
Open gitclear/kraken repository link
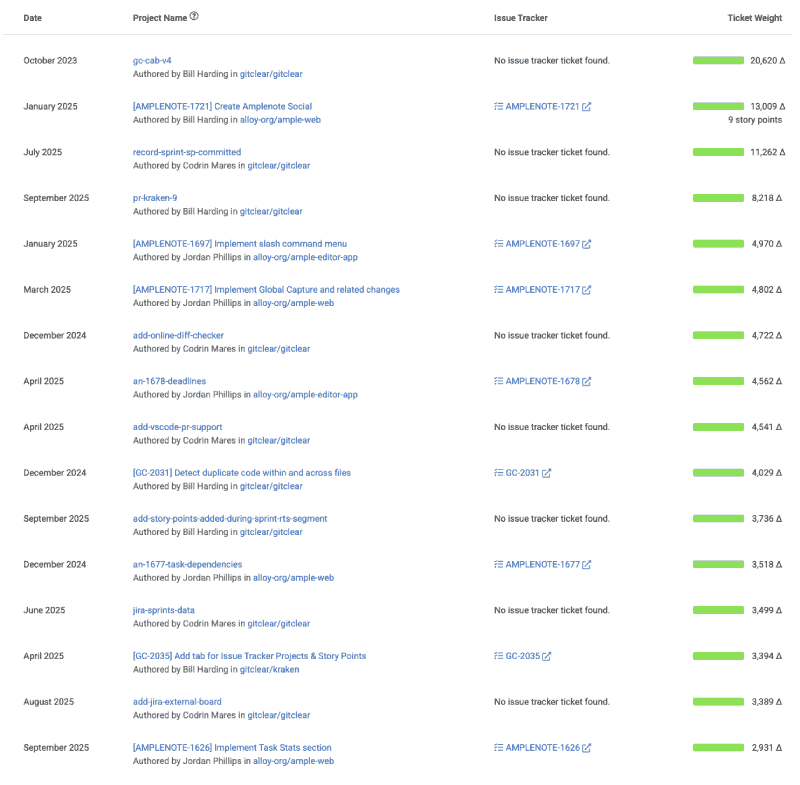pos(270,669)
